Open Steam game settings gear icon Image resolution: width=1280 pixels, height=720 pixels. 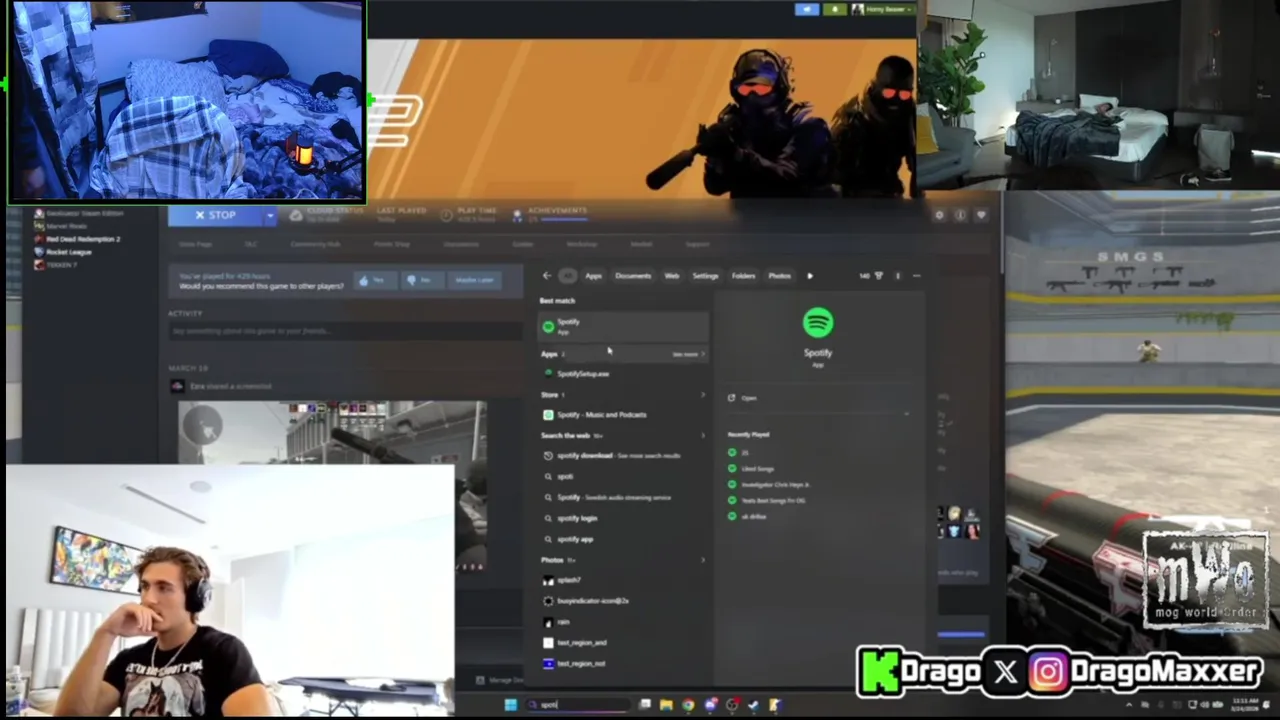pos(939,215)
